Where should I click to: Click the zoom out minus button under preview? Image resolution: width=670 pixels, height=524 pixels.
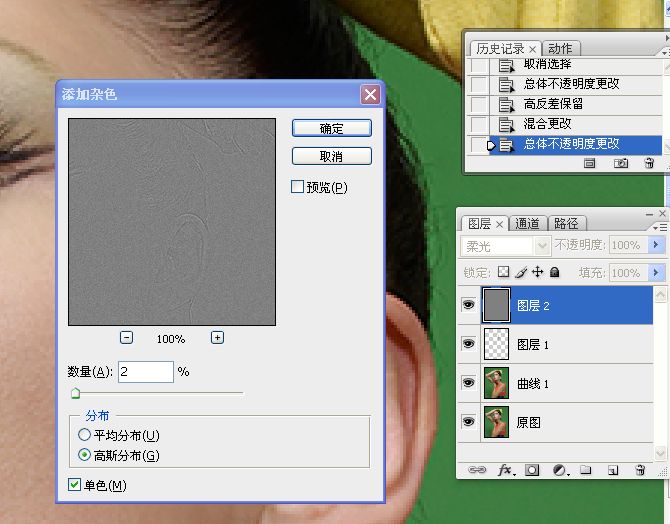point(126,338)
